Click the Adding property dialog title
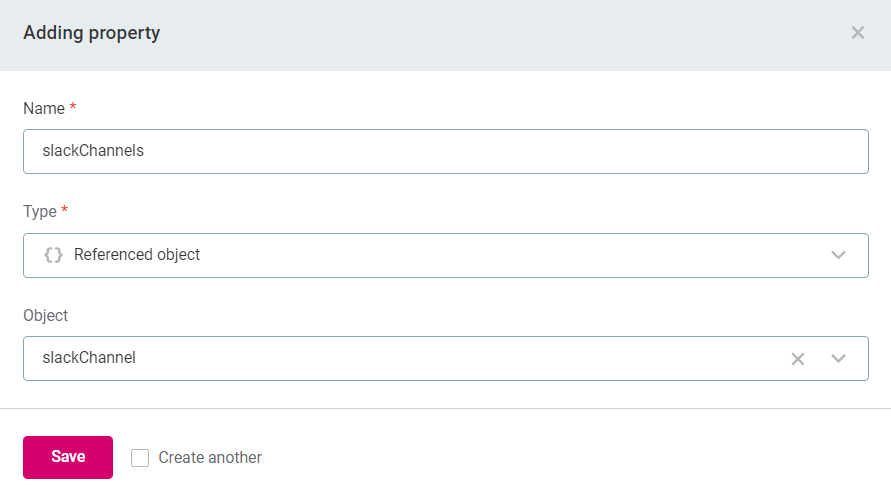This screenshot has height=501, width=891. (92, 33)
